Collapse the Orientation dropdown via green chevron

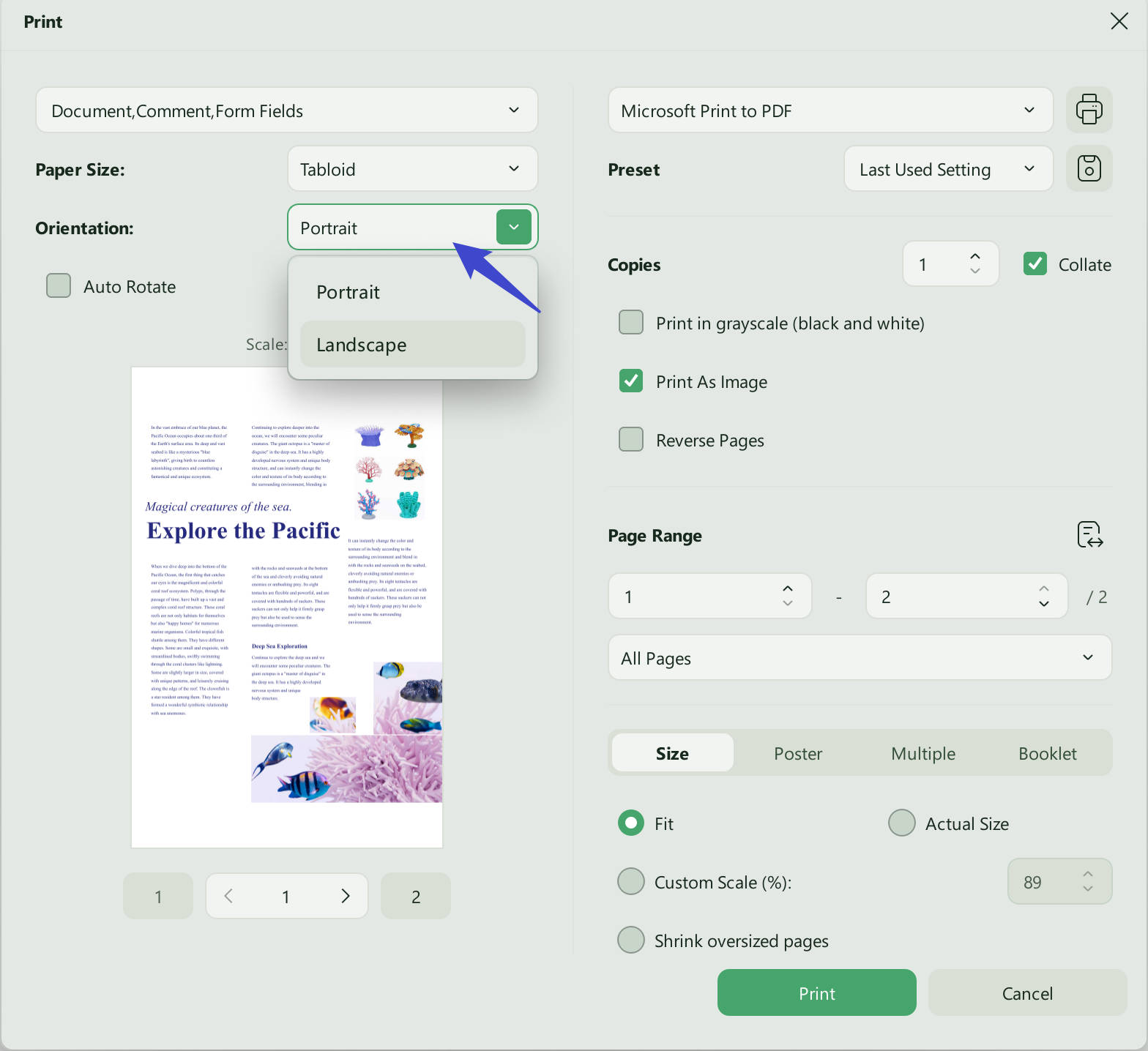[514, 227]
